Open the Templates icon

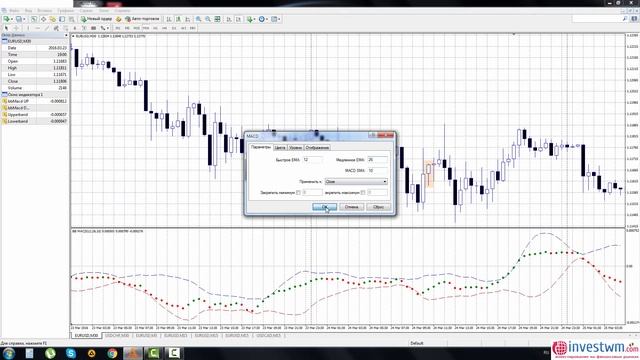(x=274, y=19)
